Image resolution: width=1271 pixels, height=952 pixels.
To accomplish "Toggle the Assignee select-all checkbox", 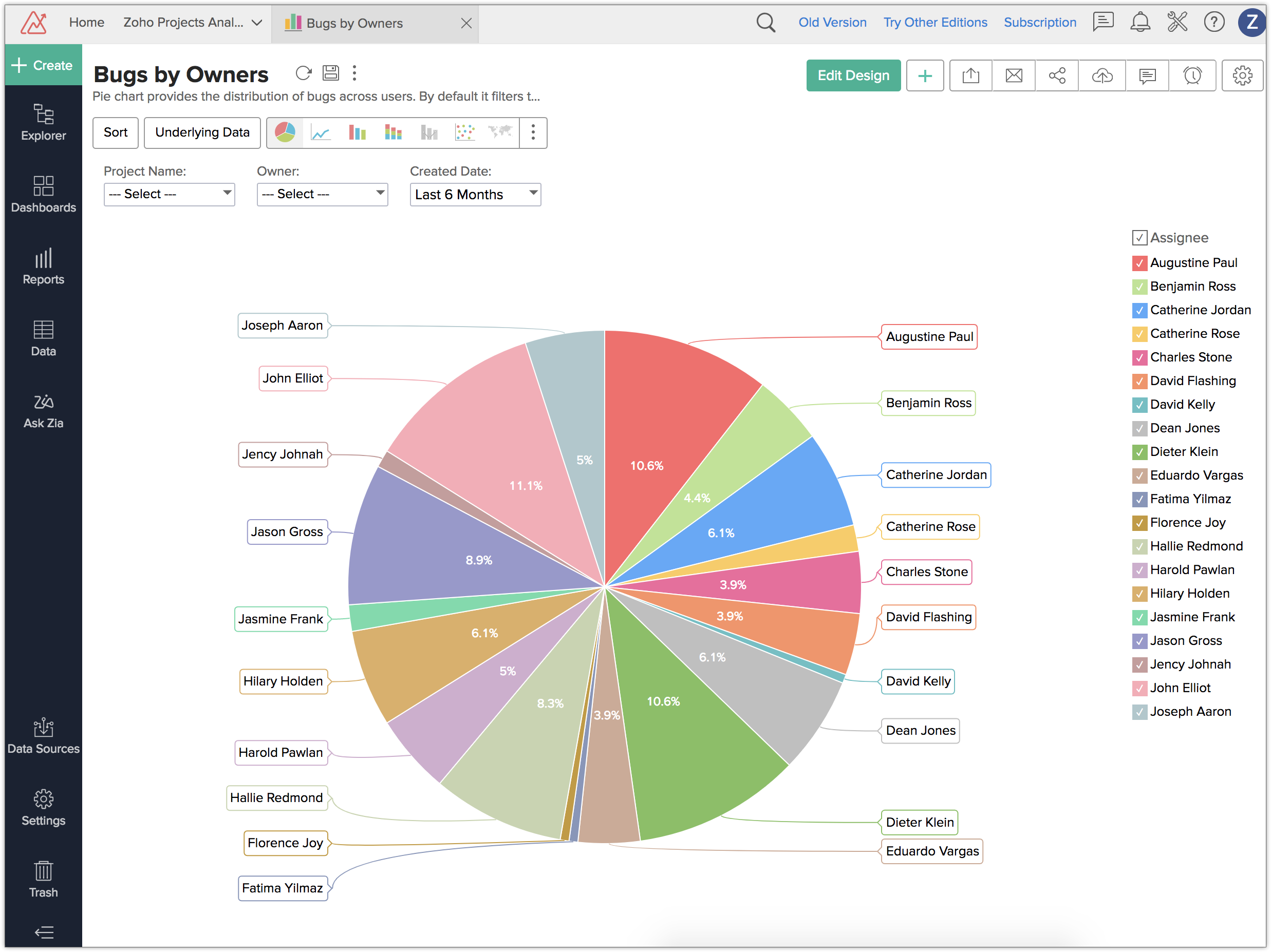I will (x=1139, y=238).
